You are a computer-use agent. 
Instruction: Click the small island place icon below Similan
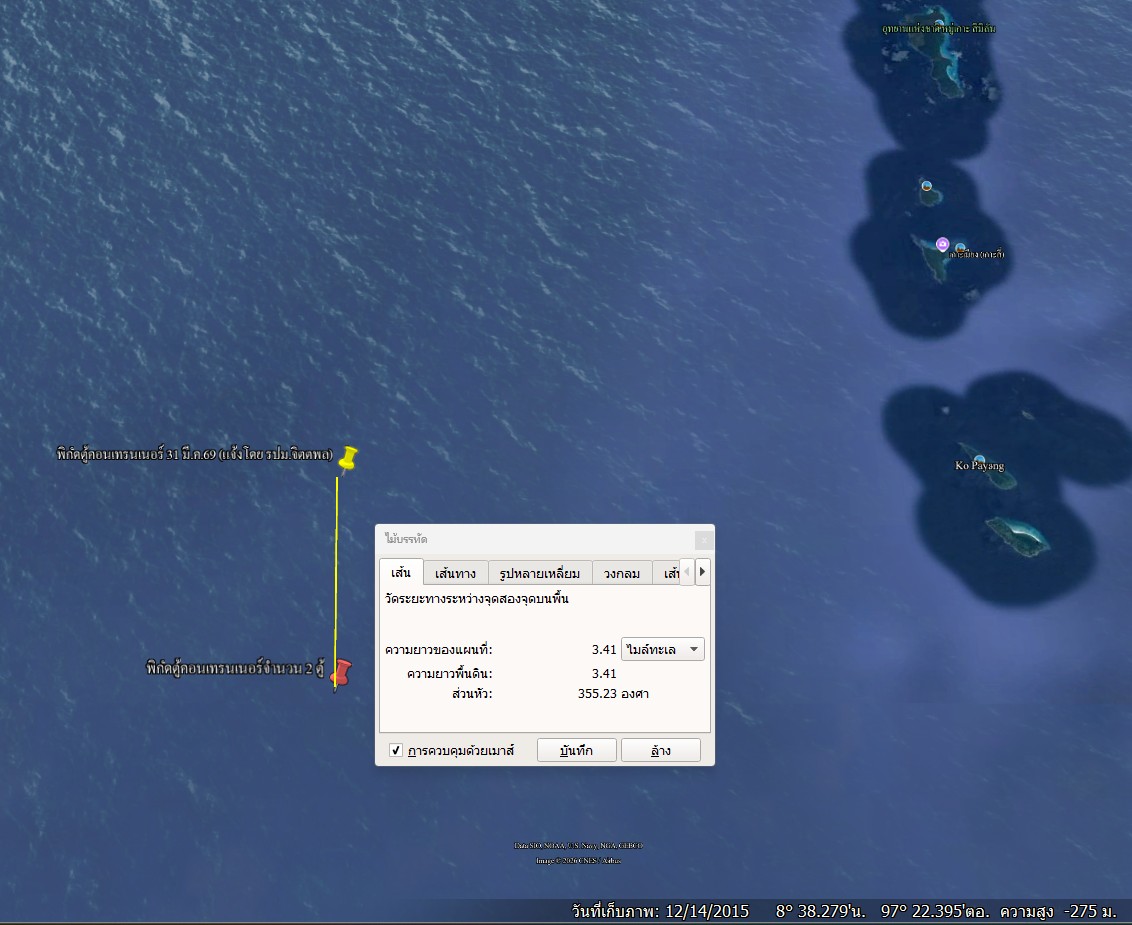click(927, 186)
